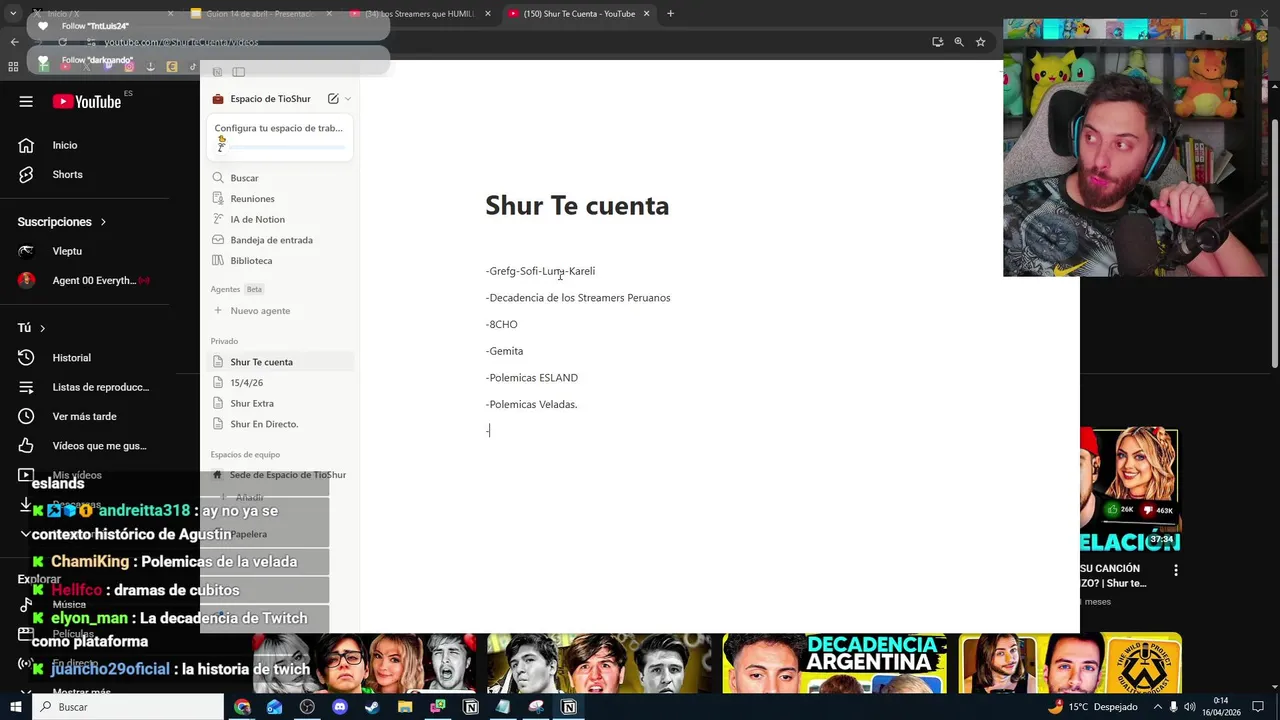
Task: Open Biblioteca in Notion sidebar
Action: (251, 261)
